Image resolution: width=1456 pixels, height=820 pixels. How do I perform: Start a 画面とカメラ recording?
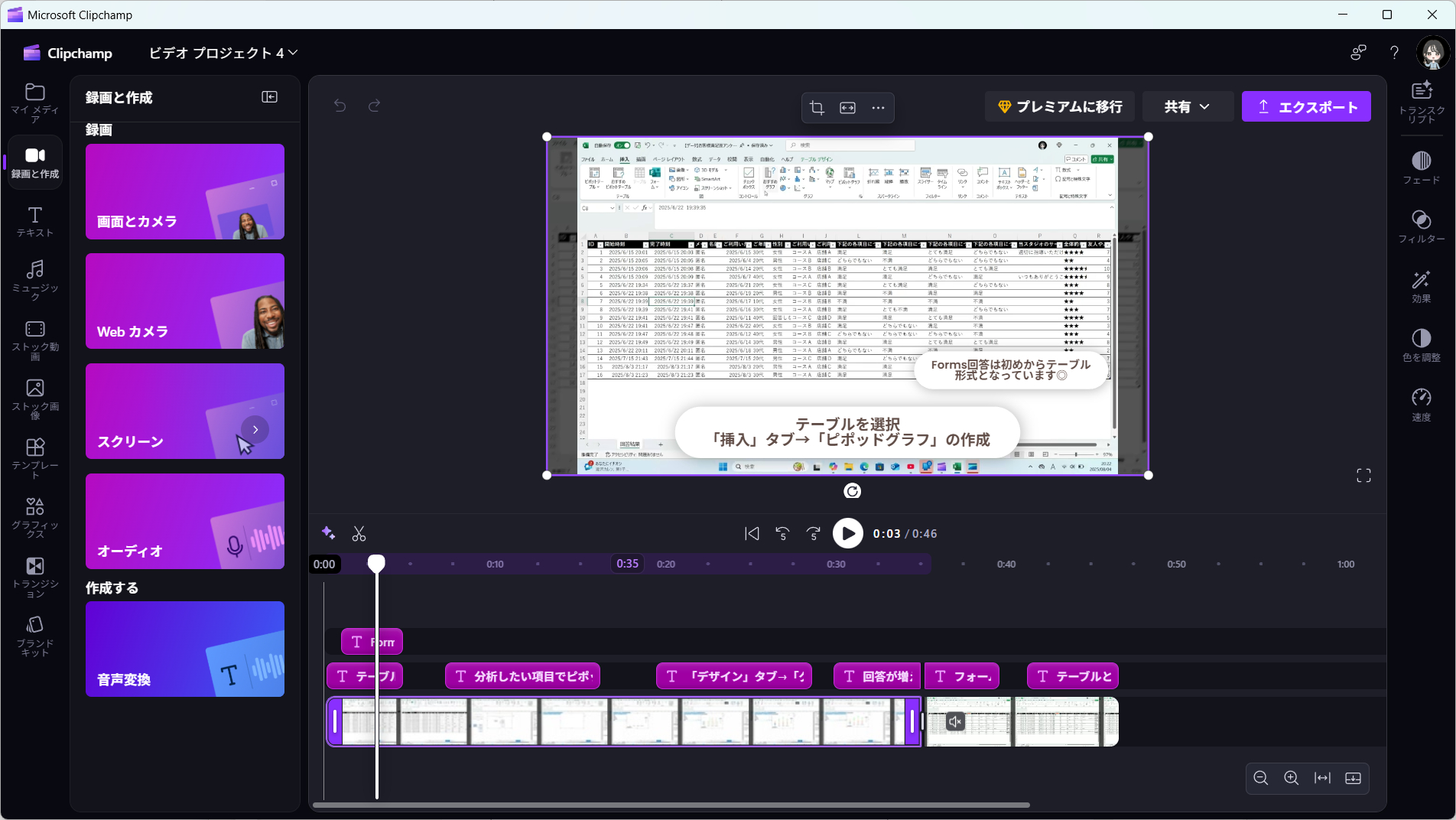tap(185, 191)
